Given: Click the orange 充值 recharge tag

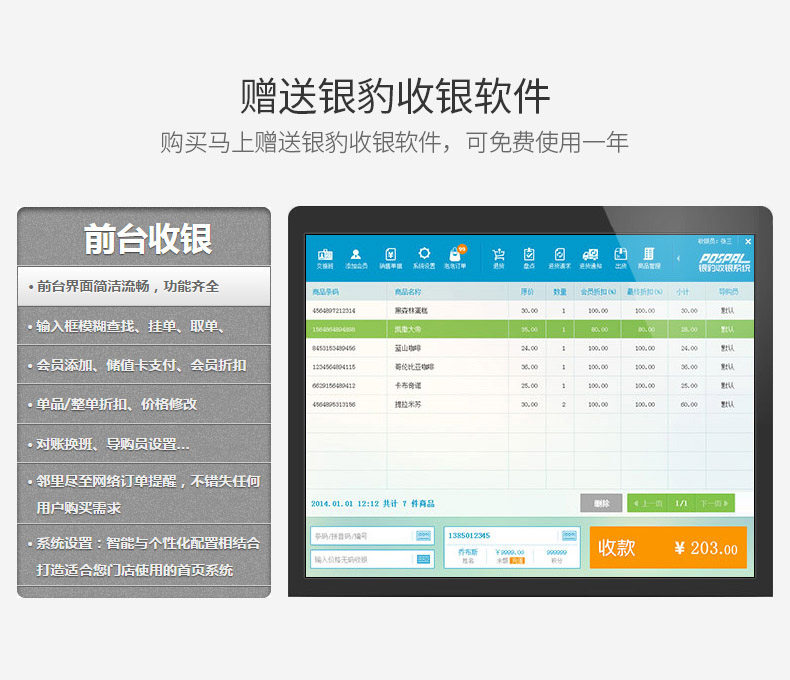Looking at the screenshot, I should point(517,560).
